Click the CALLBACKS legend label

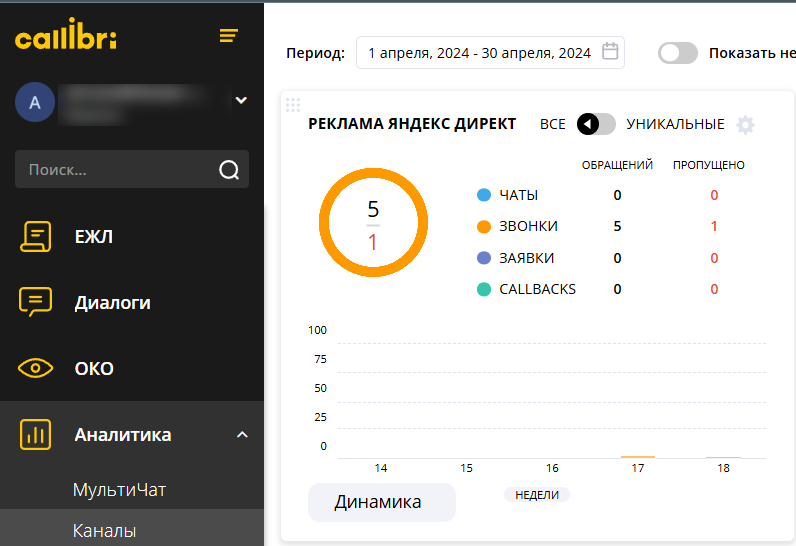[x=538, y=289]
